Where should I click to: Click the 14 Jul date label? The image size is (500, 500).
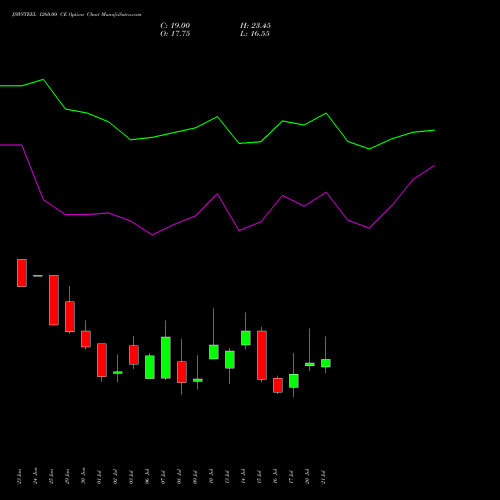tap(243, 477)
